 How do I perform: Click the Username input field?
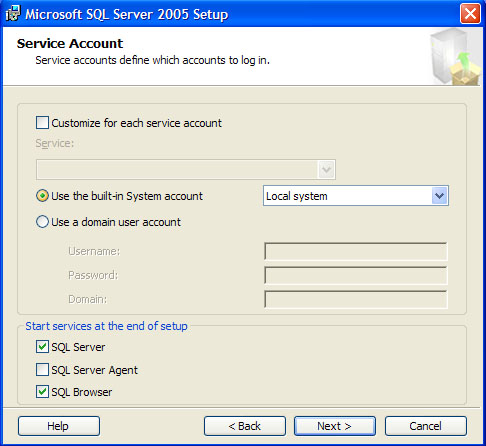pos(356,251)
